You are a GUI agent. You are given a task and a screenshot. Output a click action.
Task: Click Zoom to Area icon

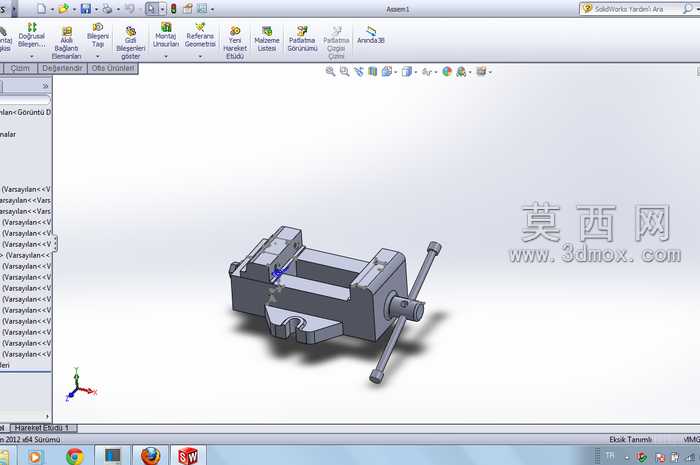(x=345, y=71)
